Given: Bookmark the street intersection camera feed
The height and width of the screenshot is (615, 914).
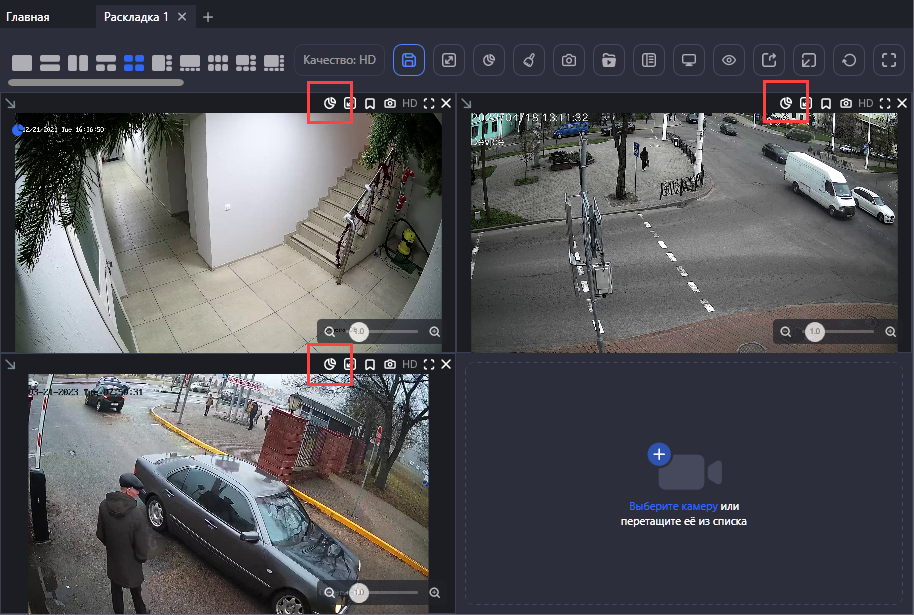Looking at the screenshot, I should [826, 103].
